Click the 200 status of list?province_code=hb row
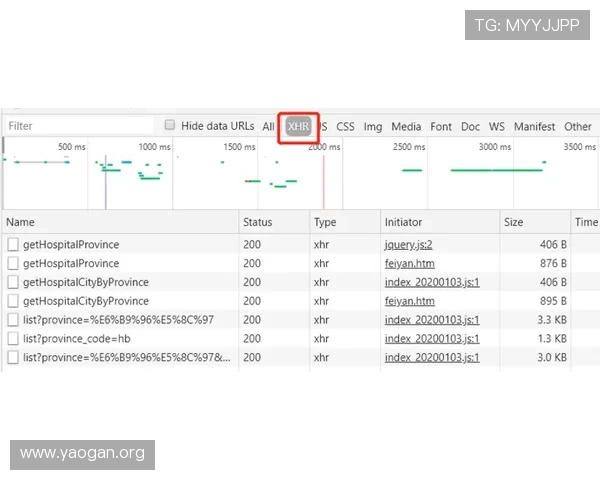The width and height of the screenshot is (600, 480). (x=252, y=338)
